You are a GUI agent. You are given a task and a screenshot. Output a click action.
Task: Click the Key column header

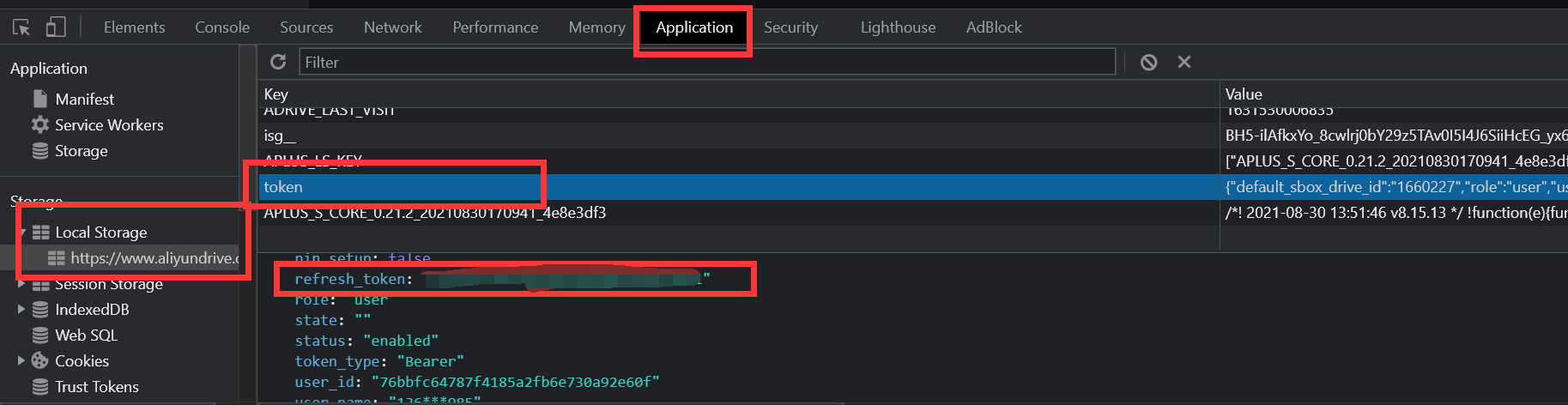click(738, 94)
